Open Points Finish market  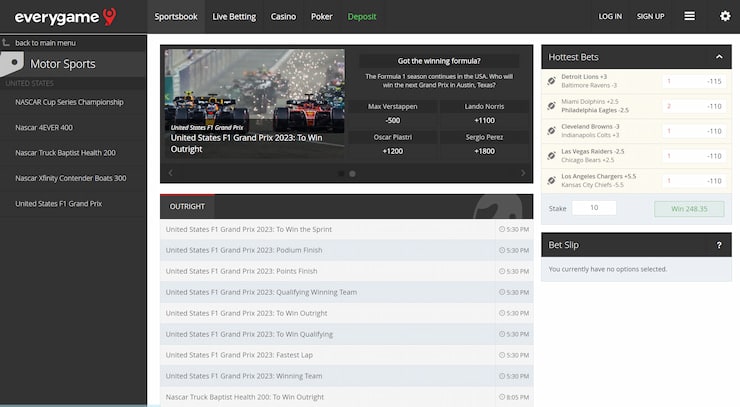346,271
